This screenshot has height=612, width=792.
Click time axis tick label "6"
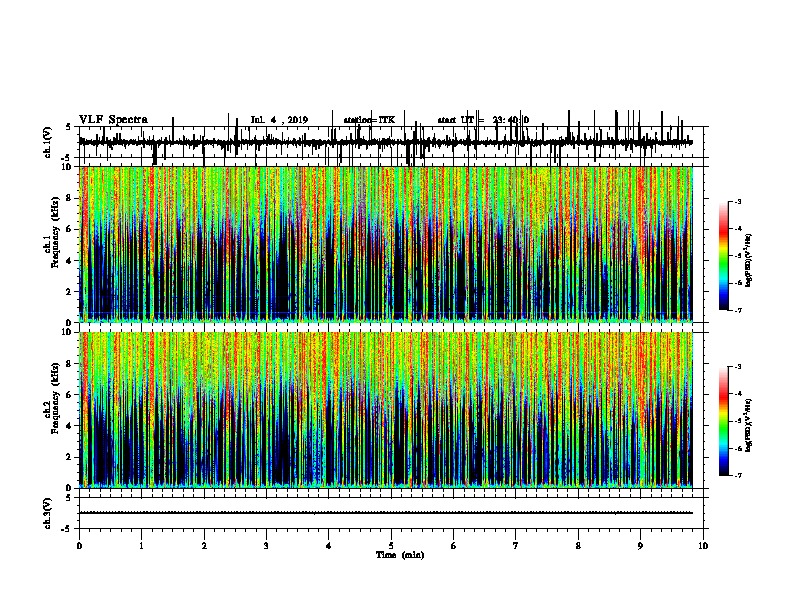click(x=454, y=546)
